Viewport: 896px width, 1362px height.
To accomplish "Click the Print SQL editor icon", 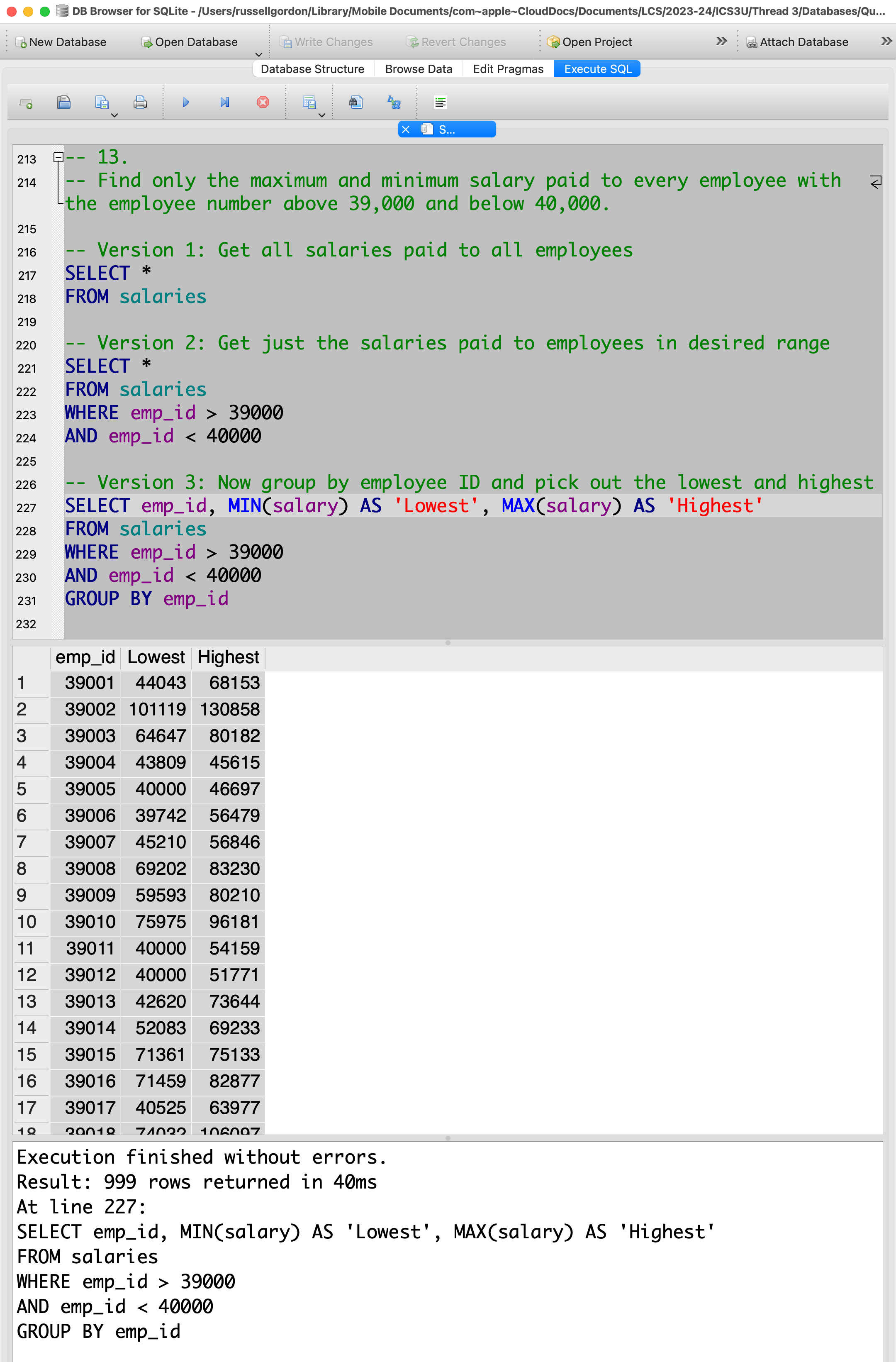I will [x=140, y=103].
